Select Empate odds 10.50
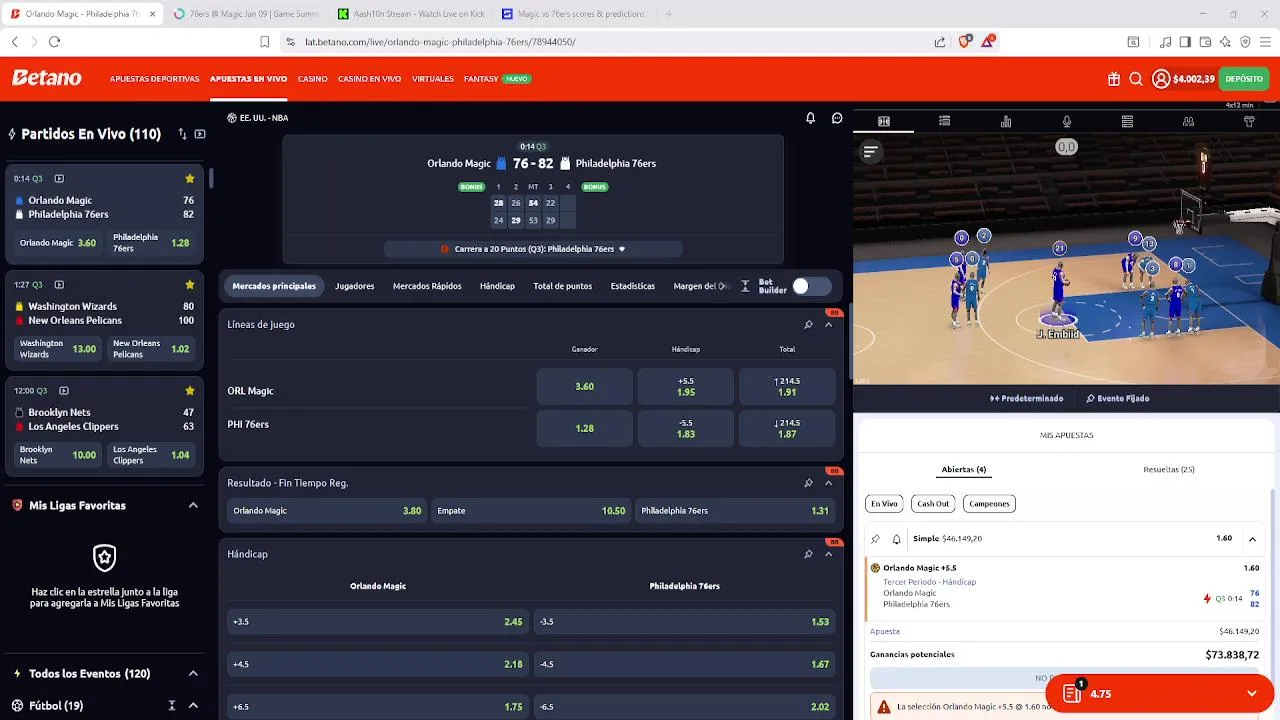1280x720 pixels. tap(530, 511)
